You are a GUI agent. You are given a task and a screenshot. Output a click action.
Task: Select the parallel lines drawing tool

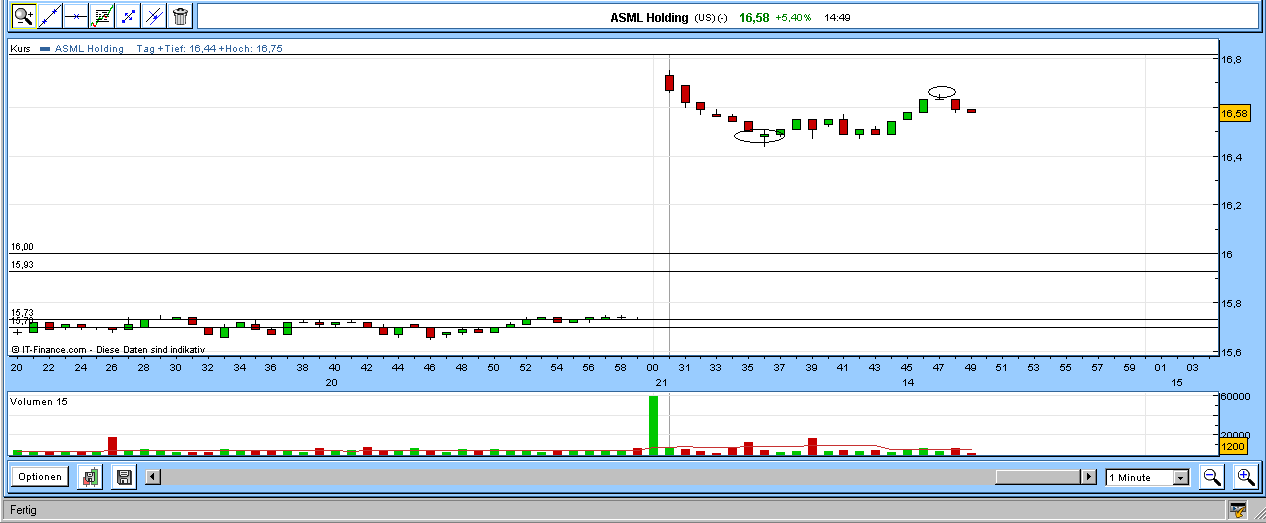[x=153, y=16]
